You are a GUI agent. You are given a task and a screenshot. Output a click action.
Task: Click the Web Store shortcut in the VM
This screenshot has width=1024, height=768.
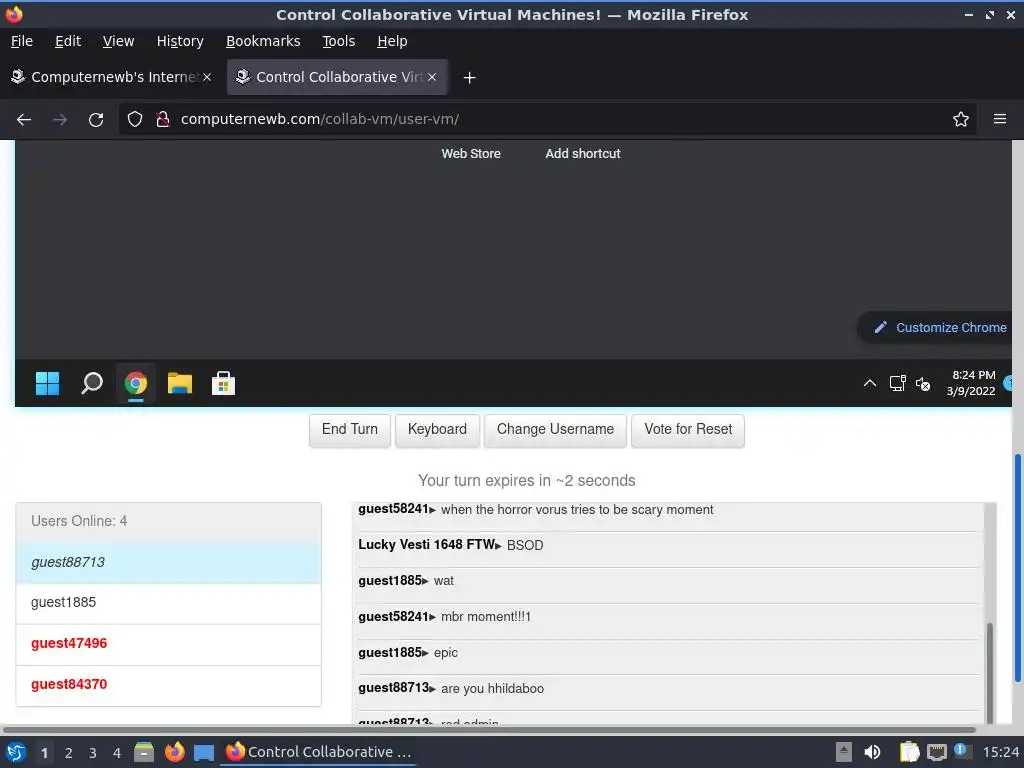point(471,153)
